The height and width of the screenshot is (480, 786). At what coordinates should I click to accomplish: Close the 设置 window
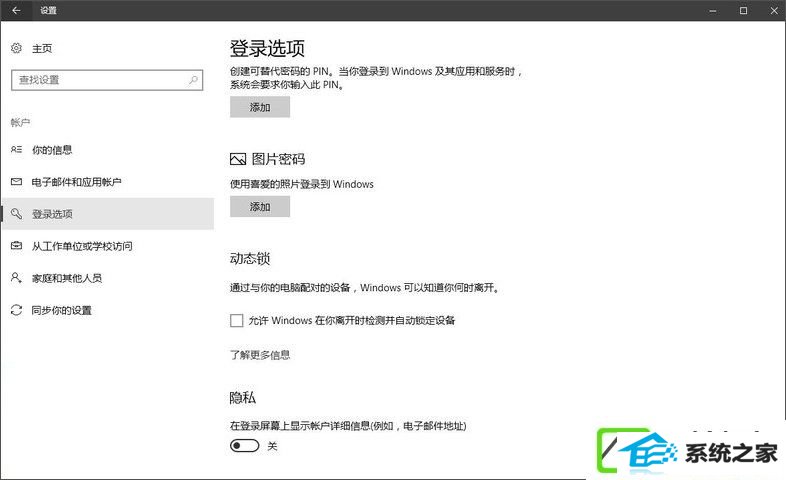[773, 11]
